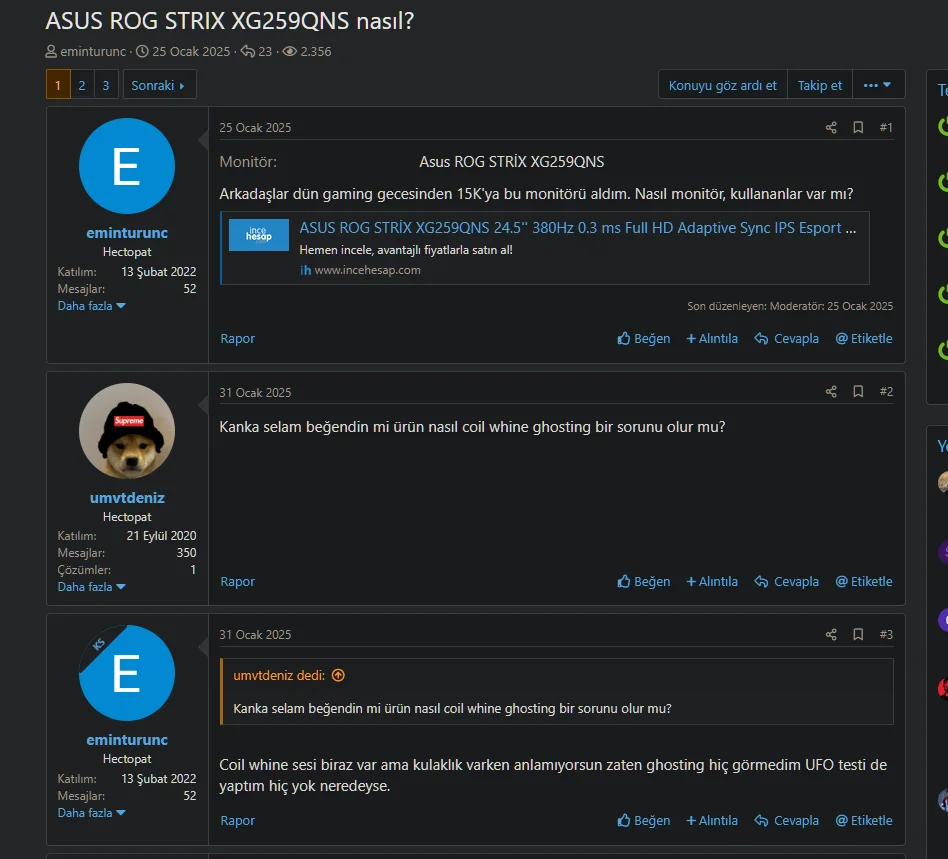948x859 pixels.
Task: Report post #3 via Rapor
Action: (x=238, y=820)
